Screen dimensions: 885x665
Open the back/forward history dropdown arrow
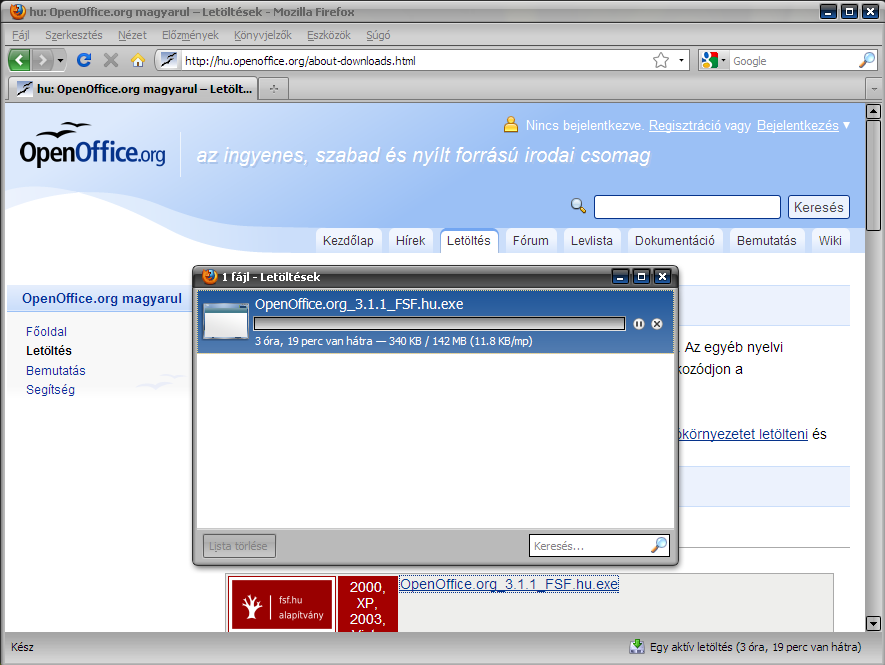pyautogui.click(x=61, y=61)
